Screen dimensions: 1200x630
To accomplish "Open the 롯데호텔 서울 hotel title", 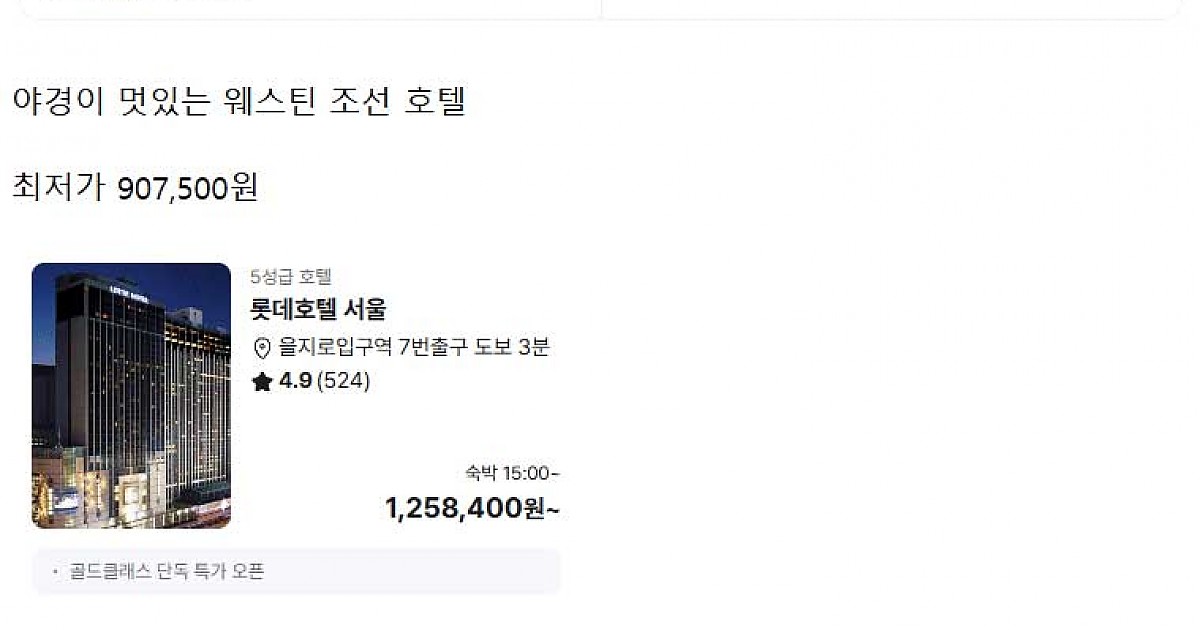I will 318,309.
